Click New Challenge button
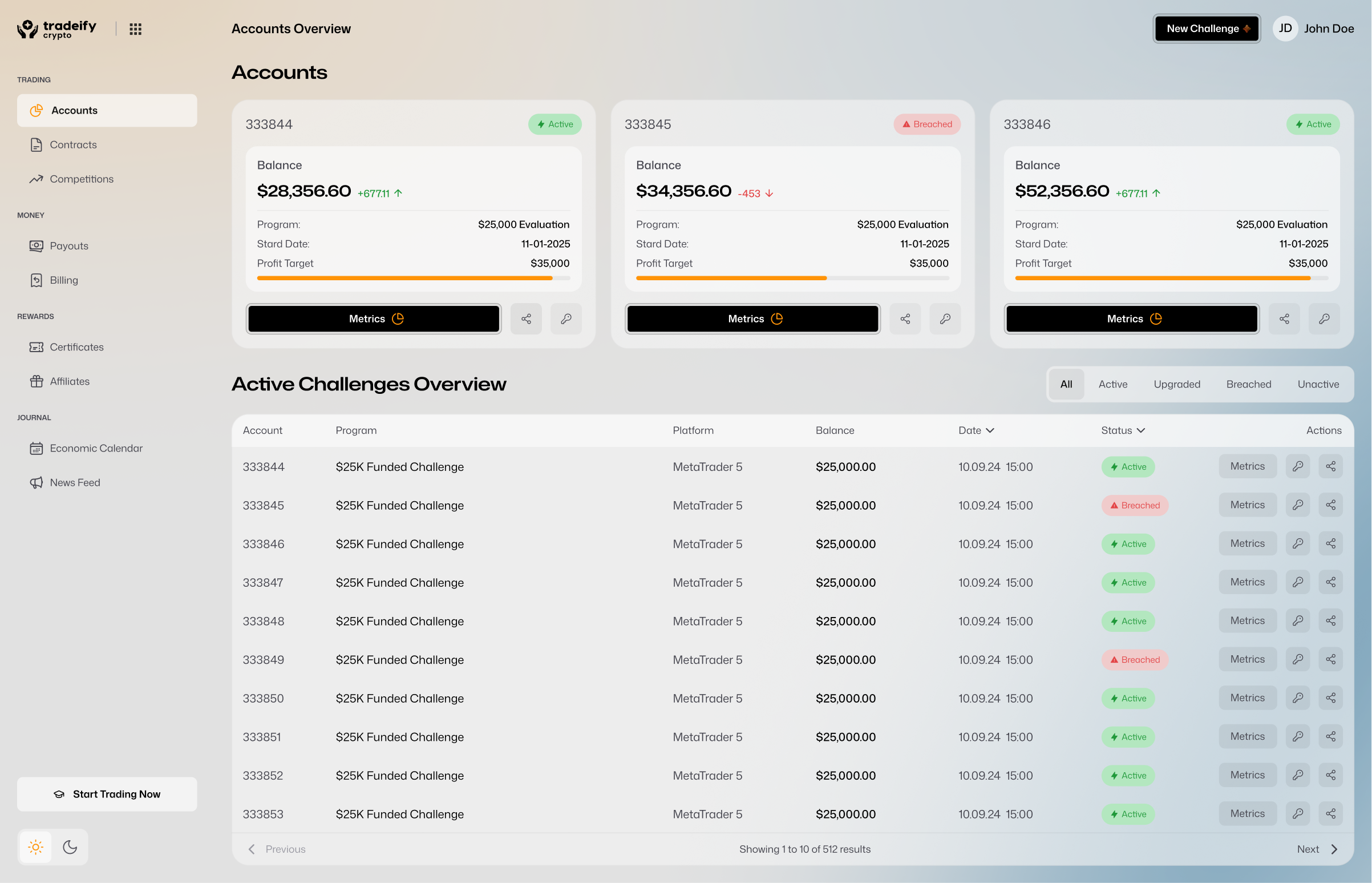The height and width of the screenshot is (883, 1372). [x=1207, y=29]
